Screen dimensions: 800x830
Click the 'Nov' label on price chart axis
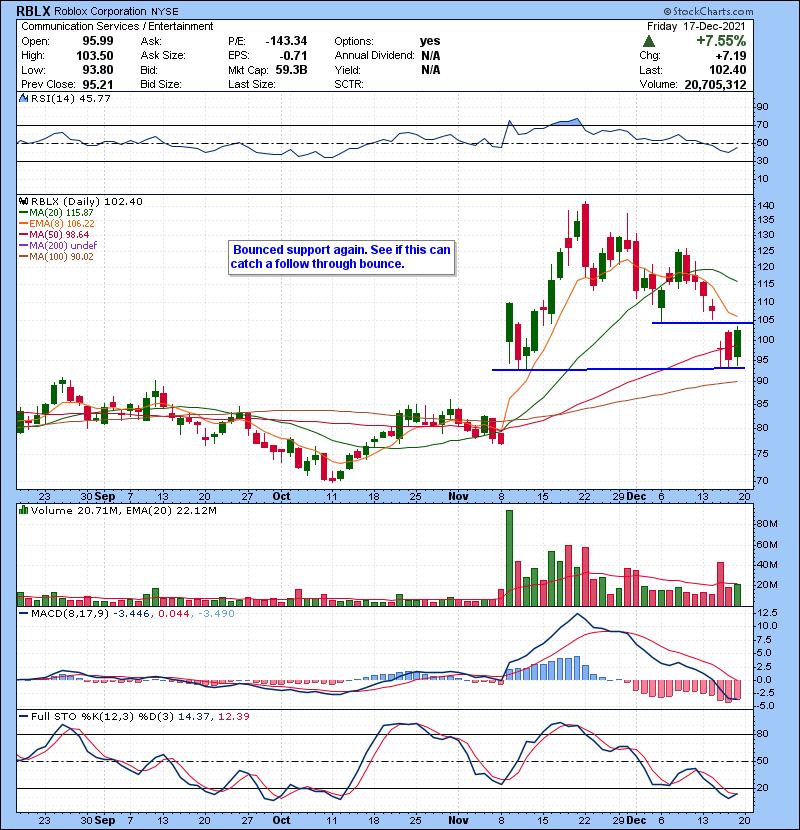click(x=458, y=496)
